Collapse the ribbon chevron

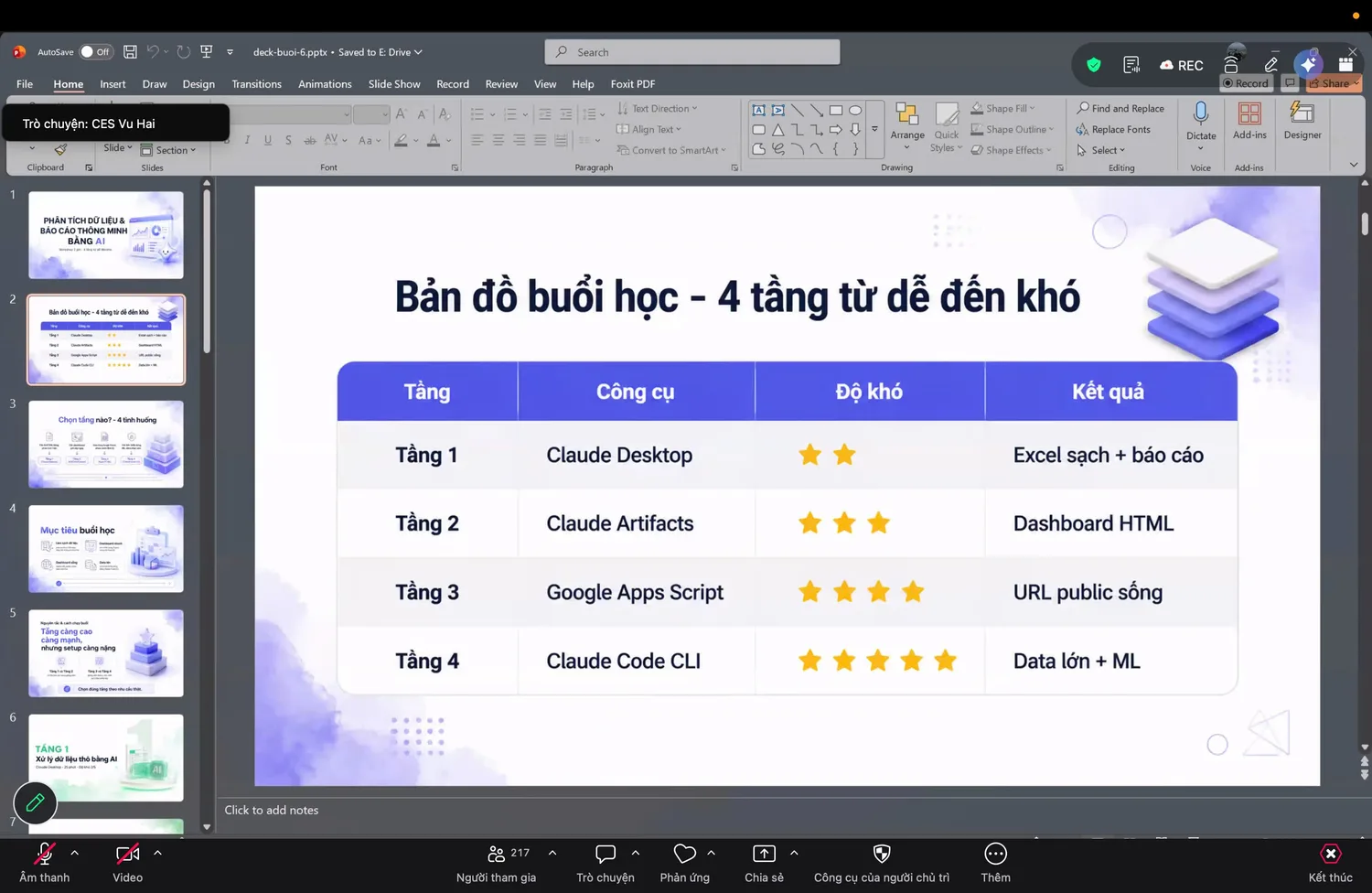[1354, 165]
